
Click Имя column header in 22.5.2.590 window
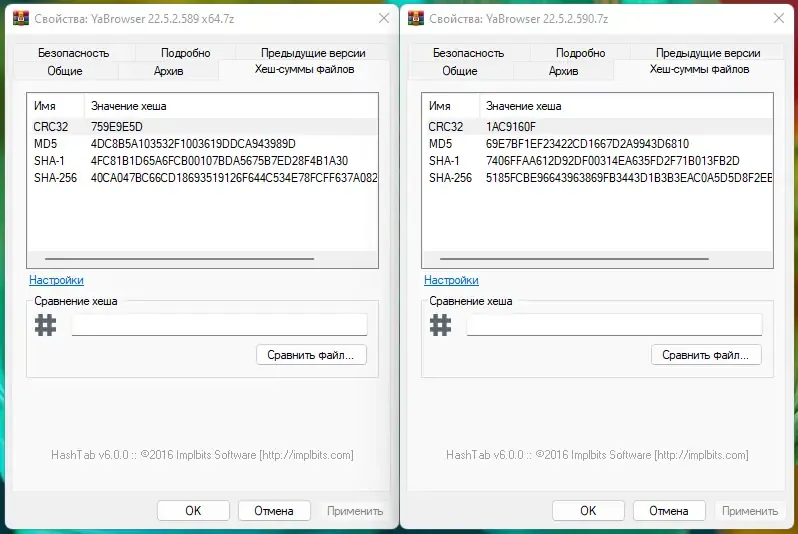coord(450,106)
